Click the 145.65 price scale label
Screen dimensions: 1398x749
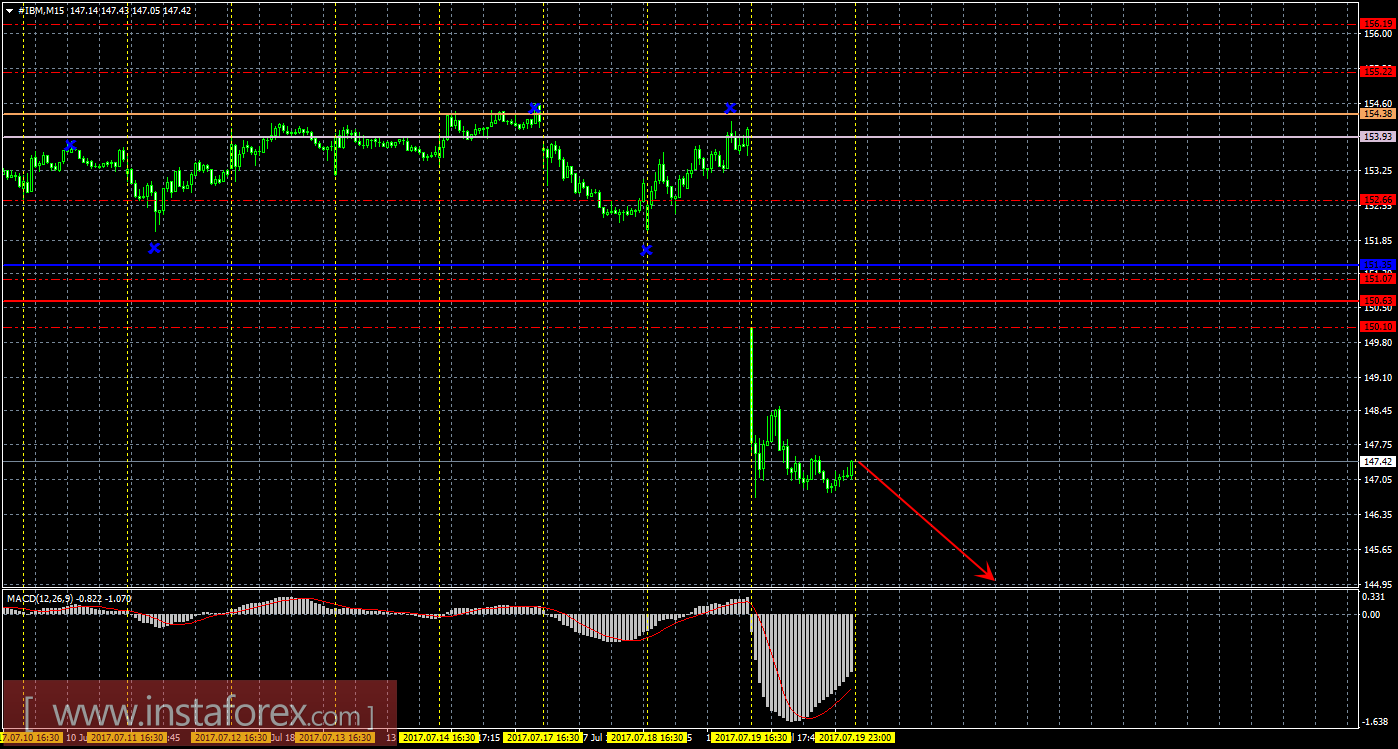click(1378, 550)
